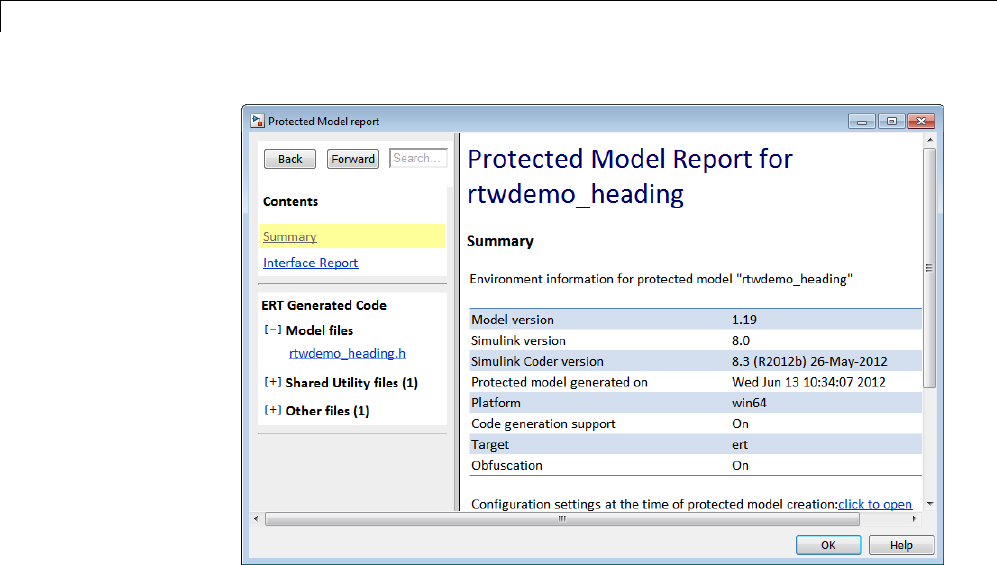Click the Code generation support label
This screenshot has height=565, width=997.
543,424
